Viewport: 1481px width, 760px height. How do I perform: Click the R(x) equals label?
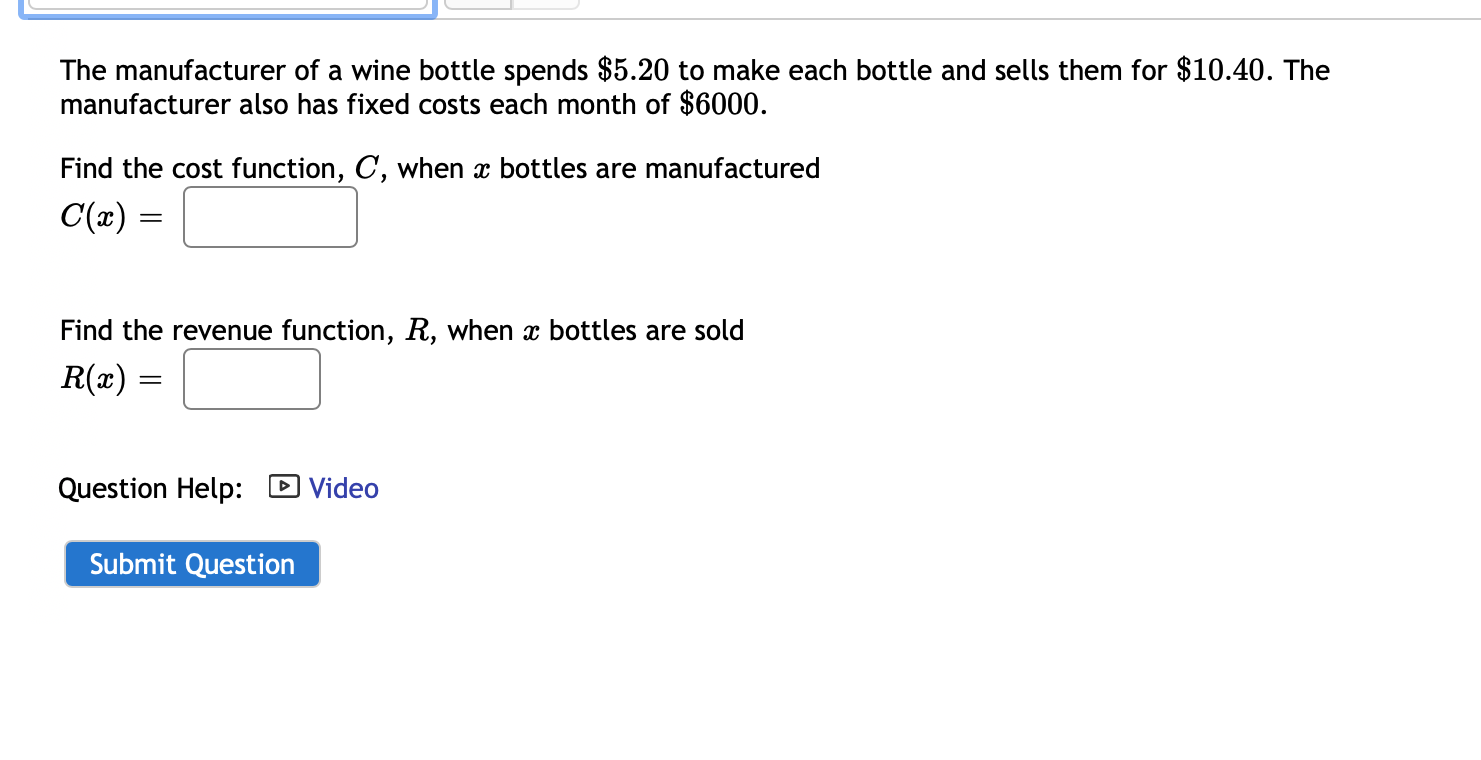[112, 378]
